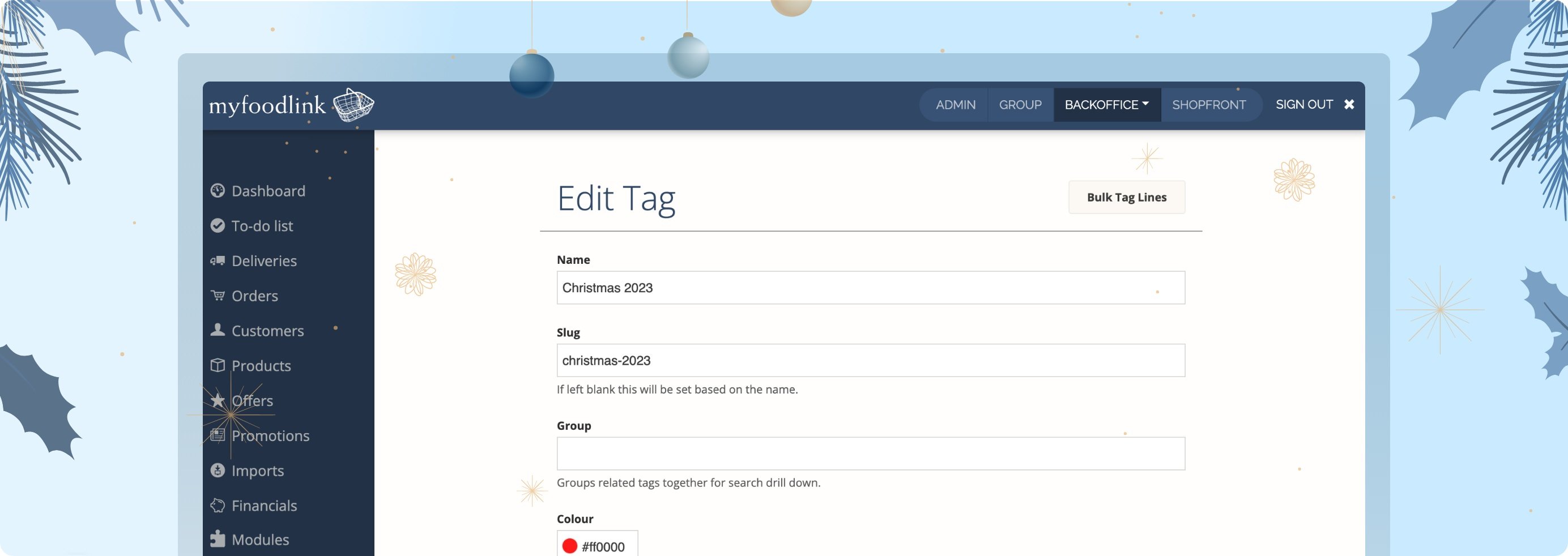Viewport: 1568px width, 556px height.
Task: Click the empty Group input field
Action: [871, 454]
